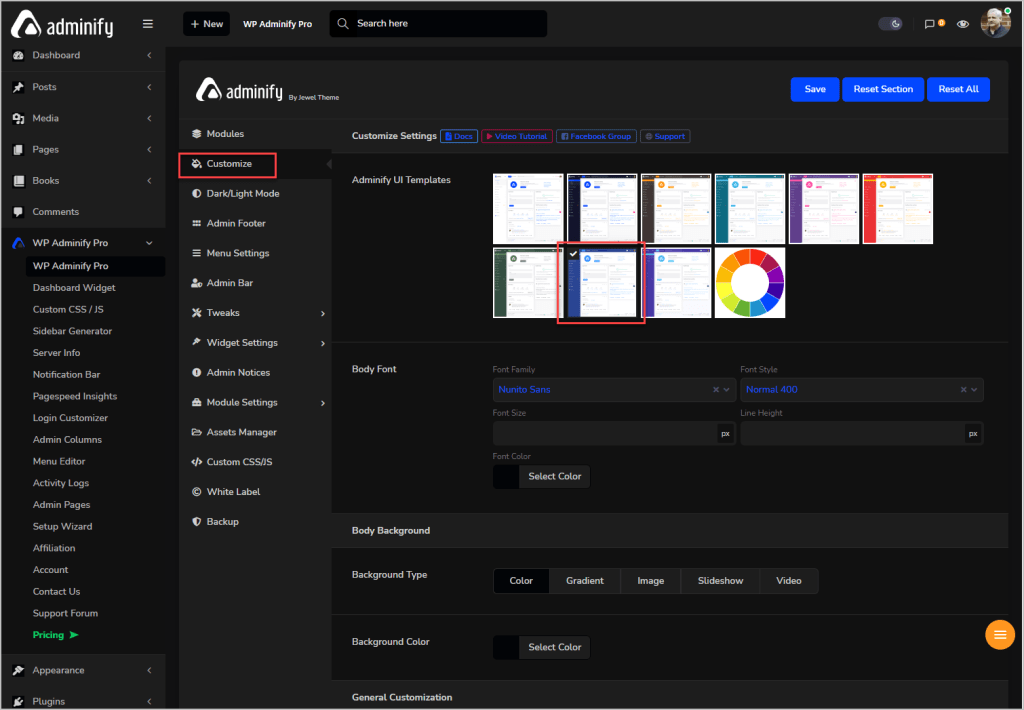Expand the Posts sidebar chevron
Screen dimensions: 1024x710
pyautogui.click(x=150, y=87)
